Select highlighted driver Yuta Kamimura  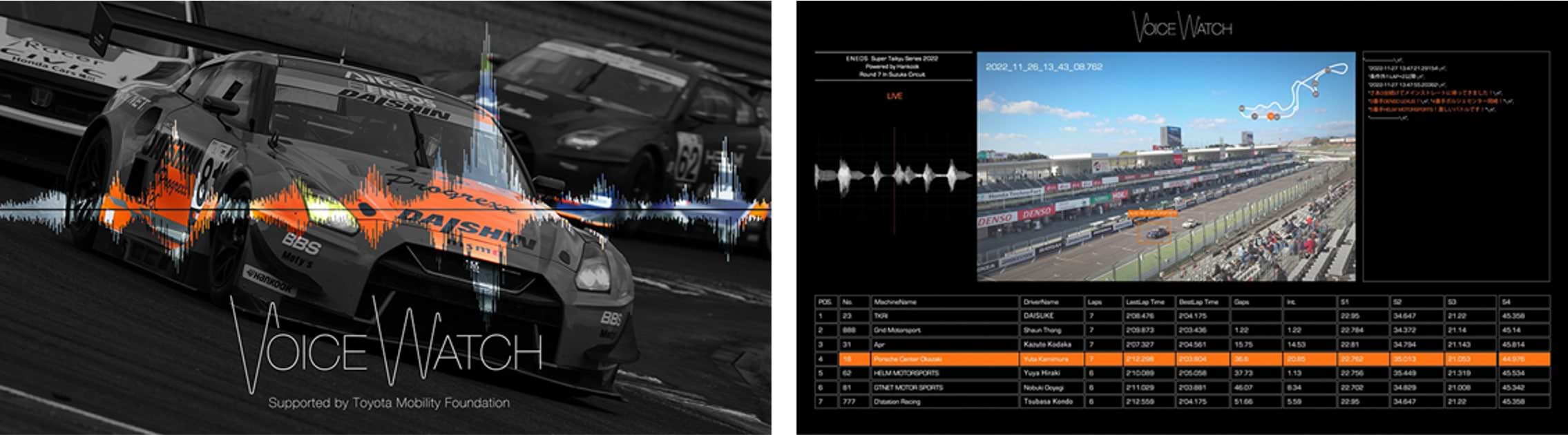1045,359
